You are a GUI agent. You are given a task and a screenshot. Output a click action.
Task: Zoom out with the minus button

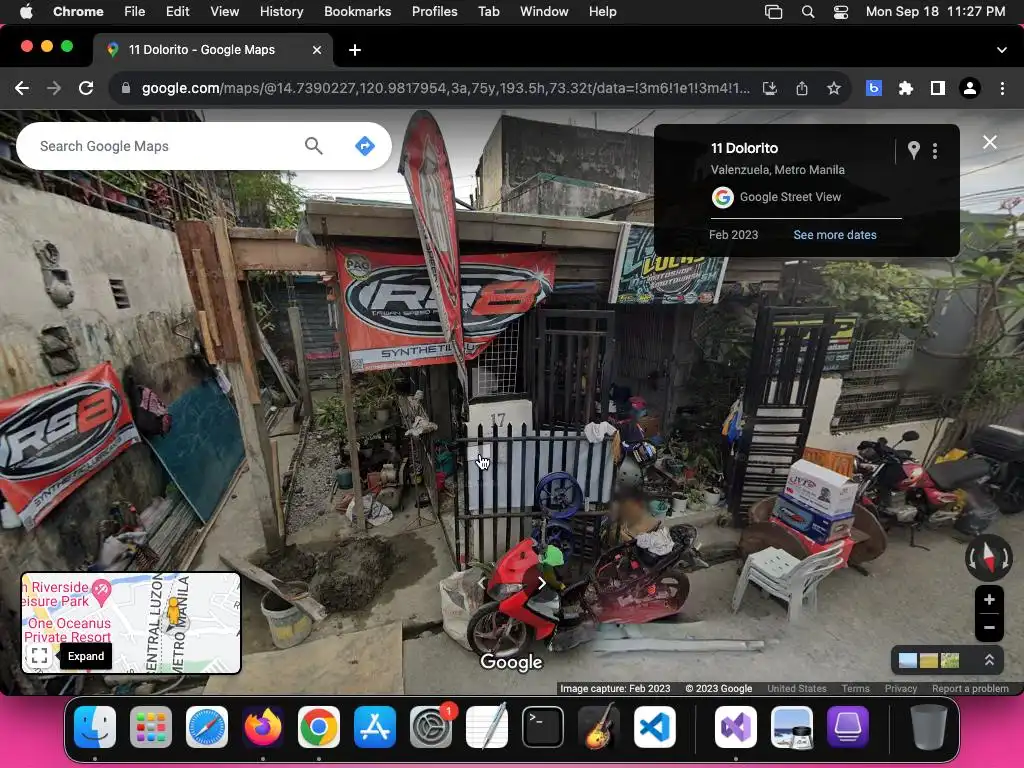[x=989, y=628]
